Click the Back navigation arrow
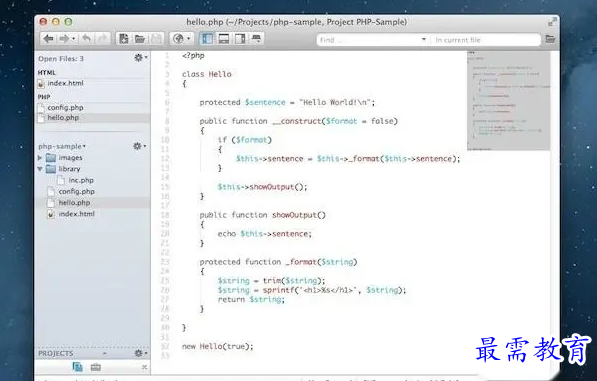 point(48,39)
